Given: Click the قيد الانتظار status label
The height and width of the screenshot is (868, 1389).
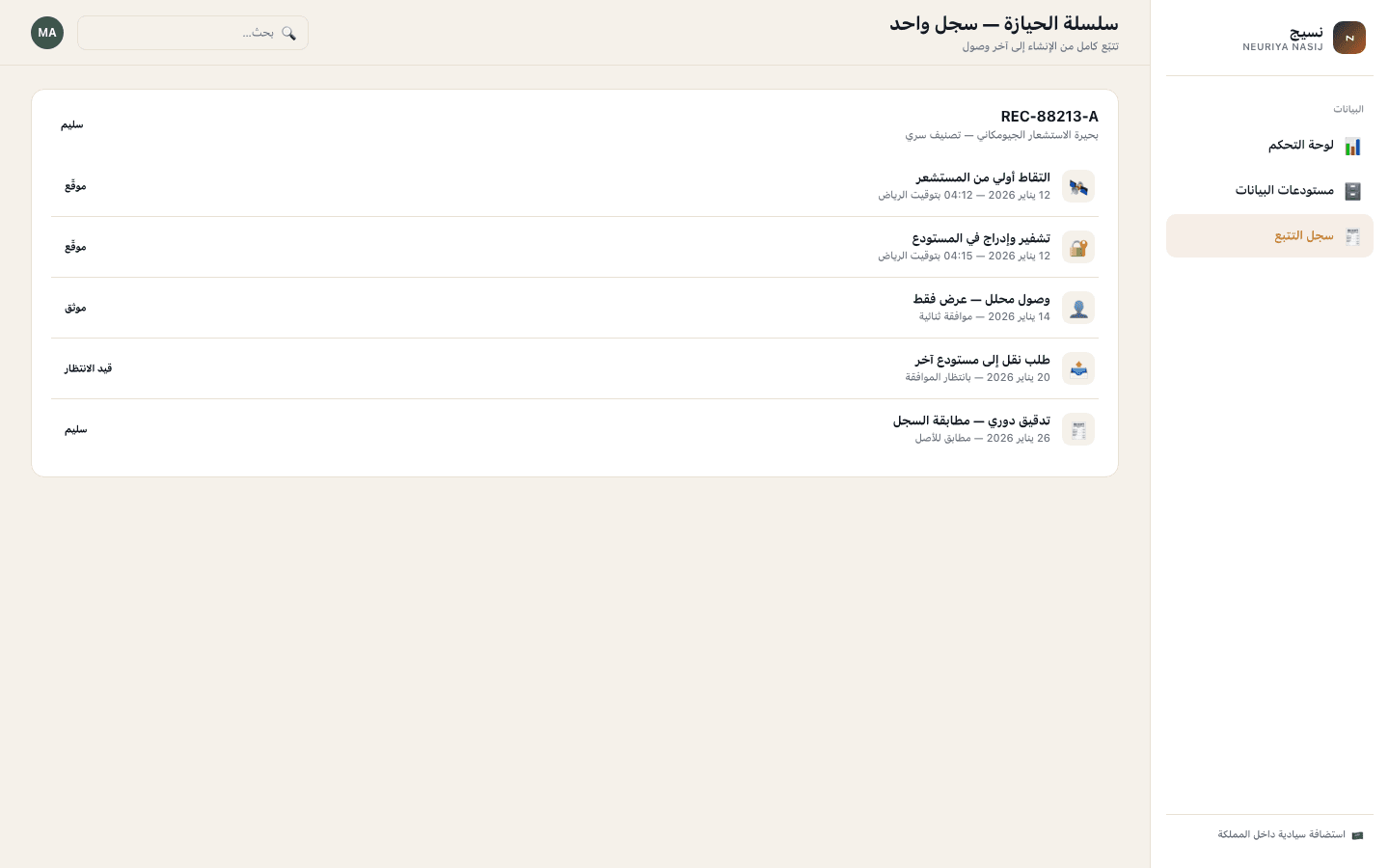Looking at the screenshot, I should 89,368.
